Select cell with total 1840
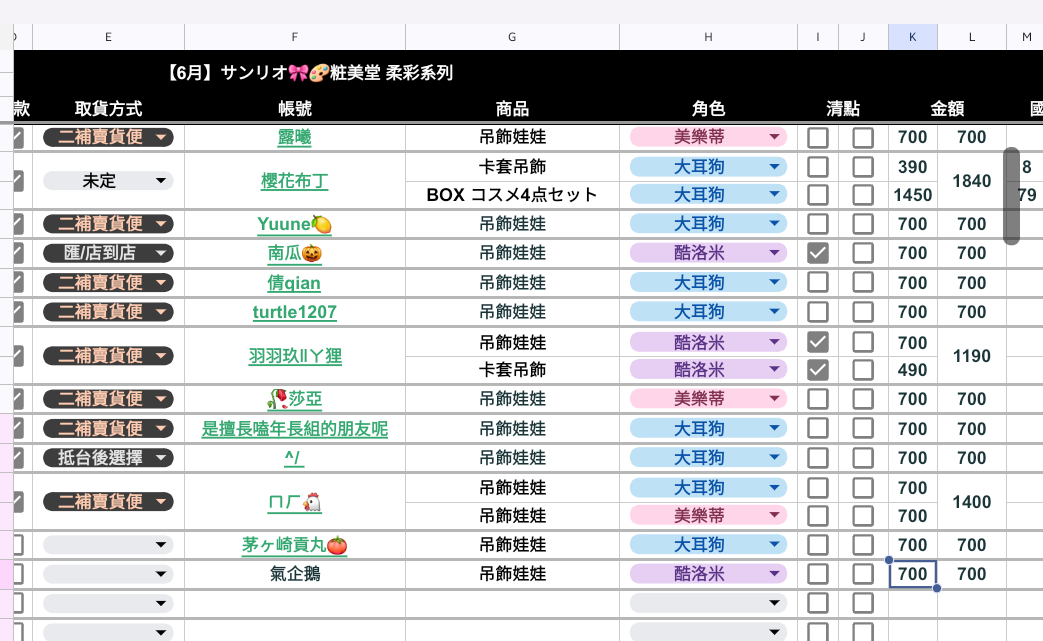1043x641 pixels. click(971, 181)
